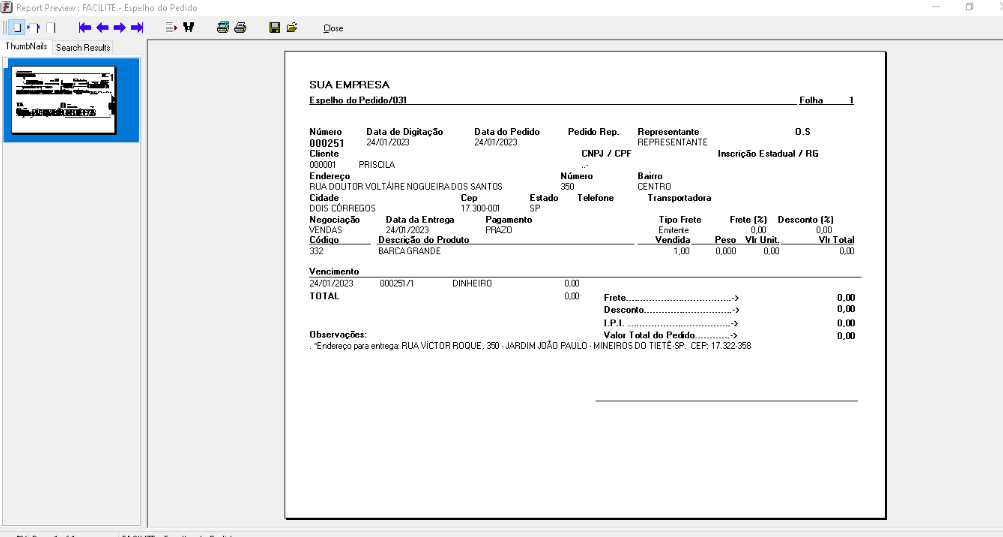
Task: Jump to the last page arrow
Action: point(137,28)
